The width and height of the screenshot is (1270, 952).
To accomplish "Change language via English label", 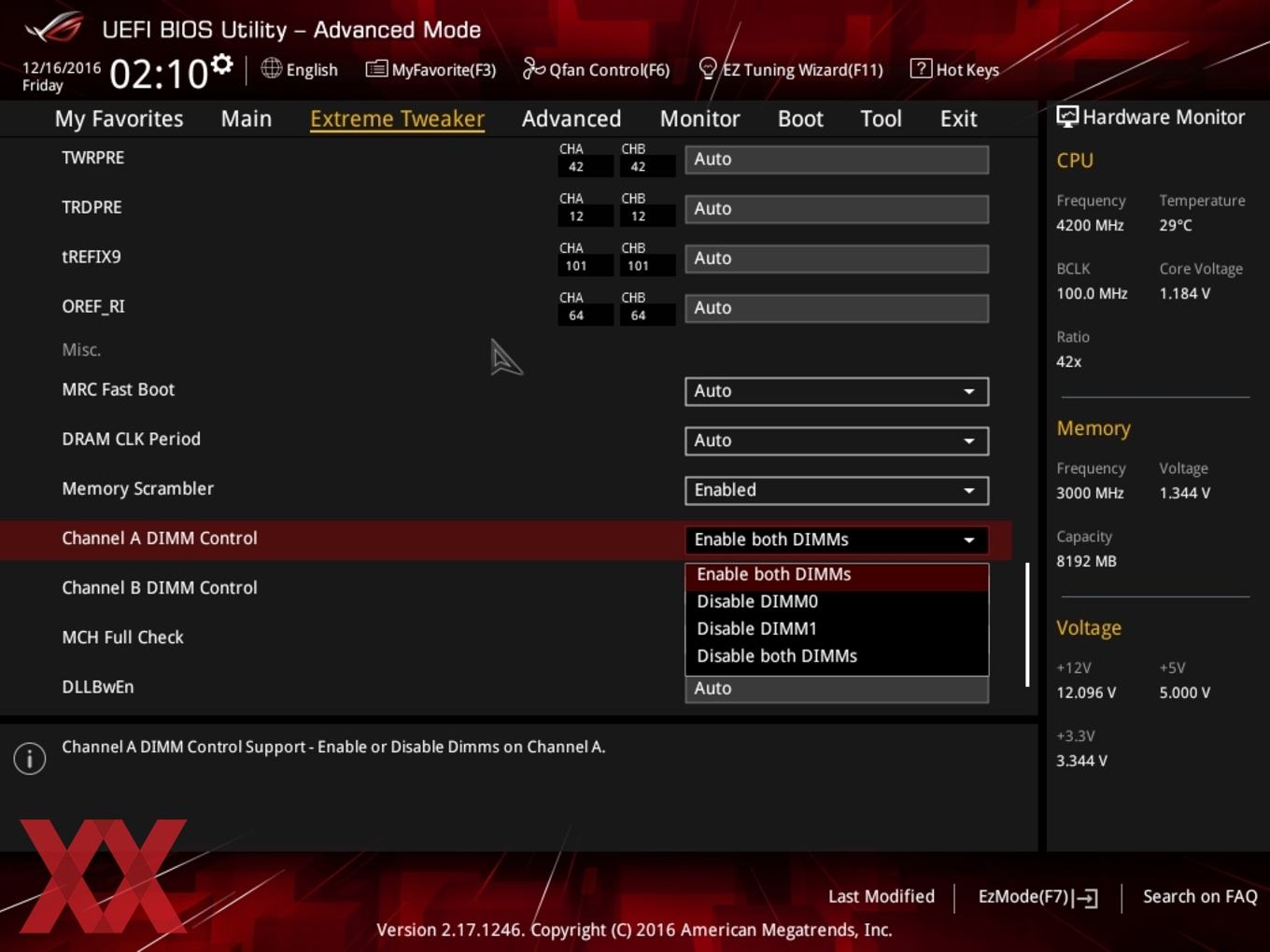I will (312, 70).
